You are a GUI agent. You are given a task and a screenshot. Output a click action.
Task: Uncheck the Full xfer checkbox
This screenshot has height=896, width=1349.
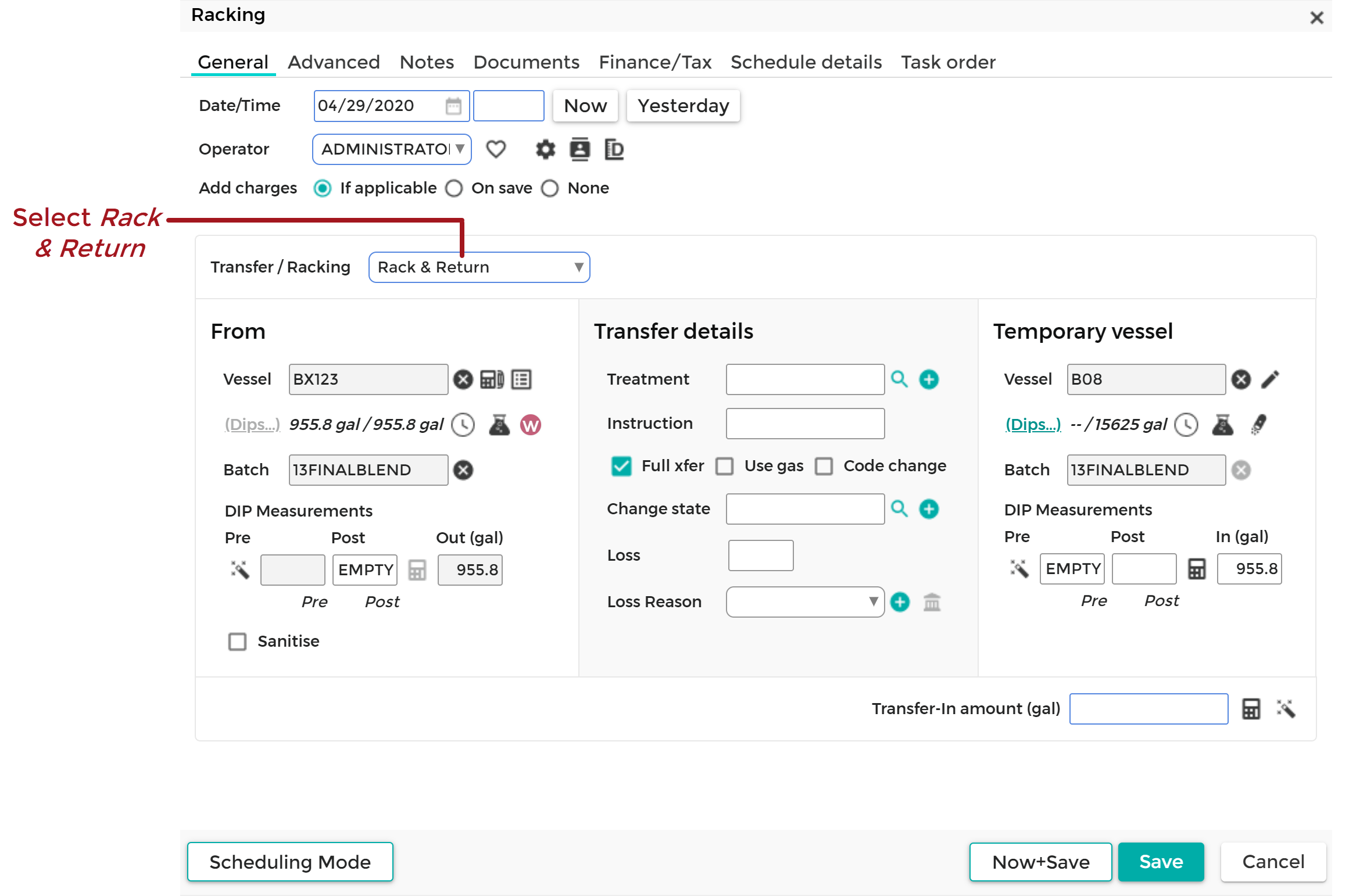pyautogui.click(x=621, y=466)
